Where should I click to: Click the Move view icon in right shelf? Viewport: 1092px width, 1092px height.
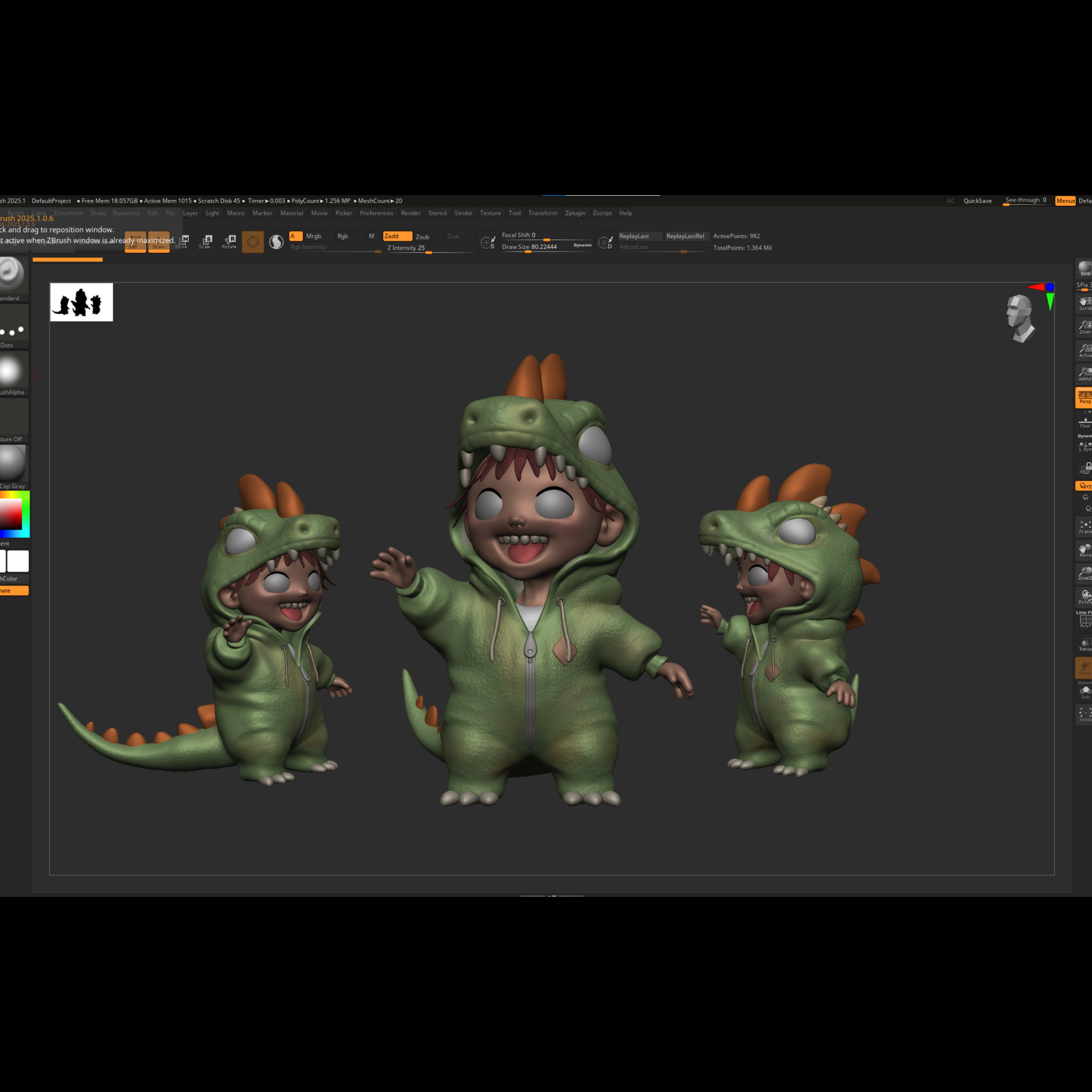click(1084, 550)
